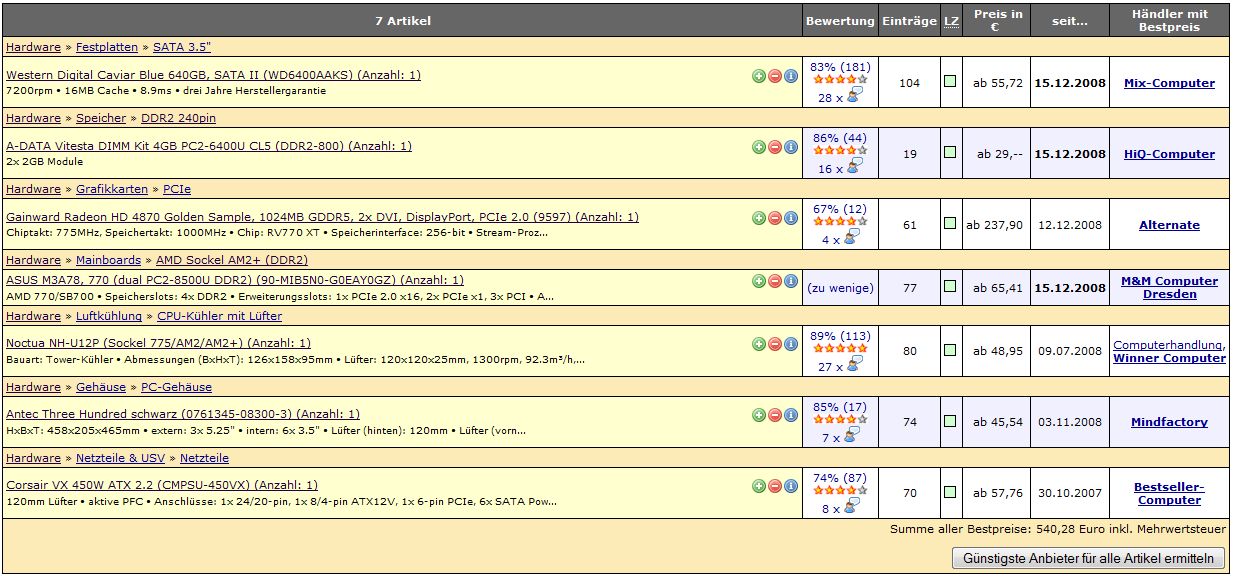Tick LZ checkbox for Noctua NH-U12P
The image size is (1233, 576).
pos(951,350)
